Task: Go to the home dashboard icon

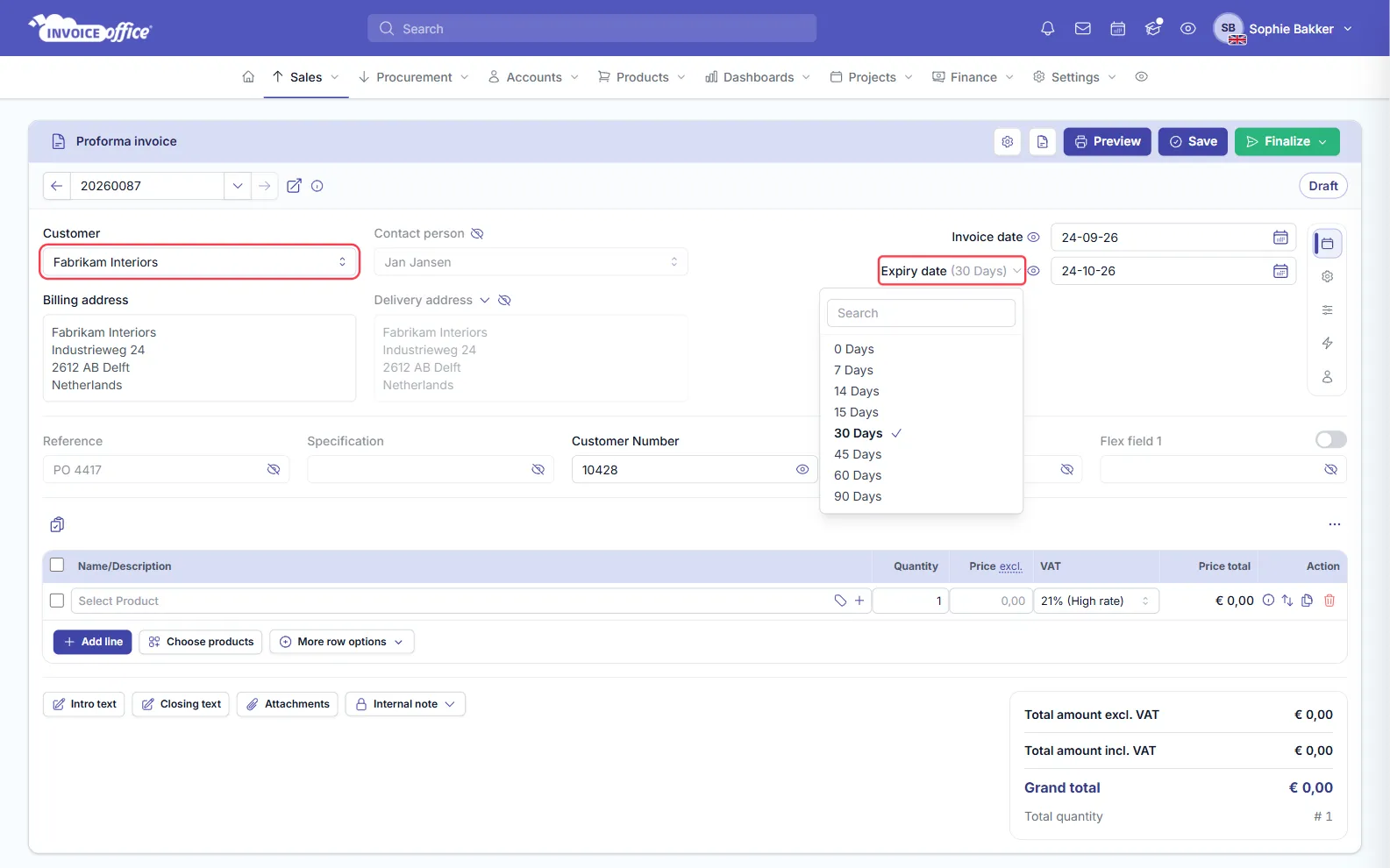Action: [248, 77]
